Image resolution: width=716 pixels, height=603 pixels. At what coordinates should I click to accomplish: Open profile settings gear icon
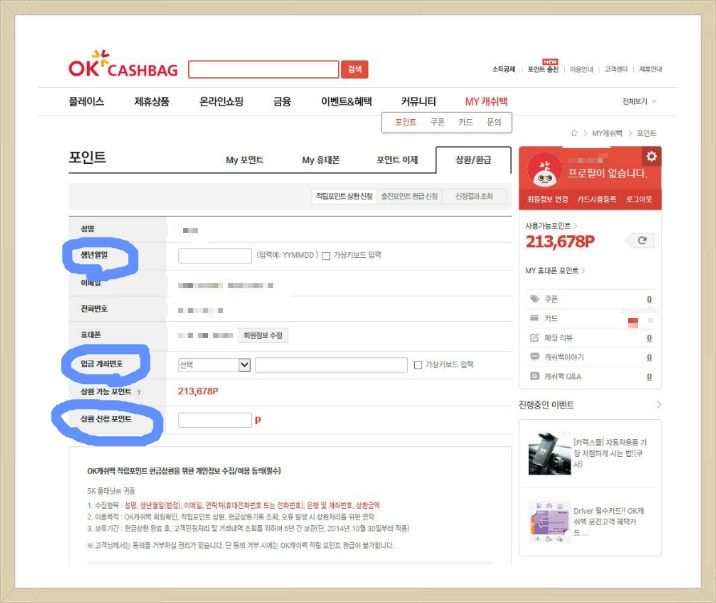click(x=651, y=156)
